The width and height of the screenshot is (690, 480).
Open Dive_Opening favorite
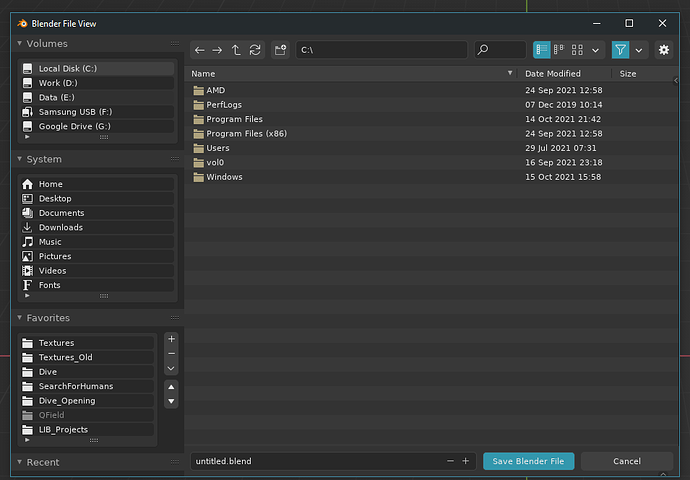point(87,401)
